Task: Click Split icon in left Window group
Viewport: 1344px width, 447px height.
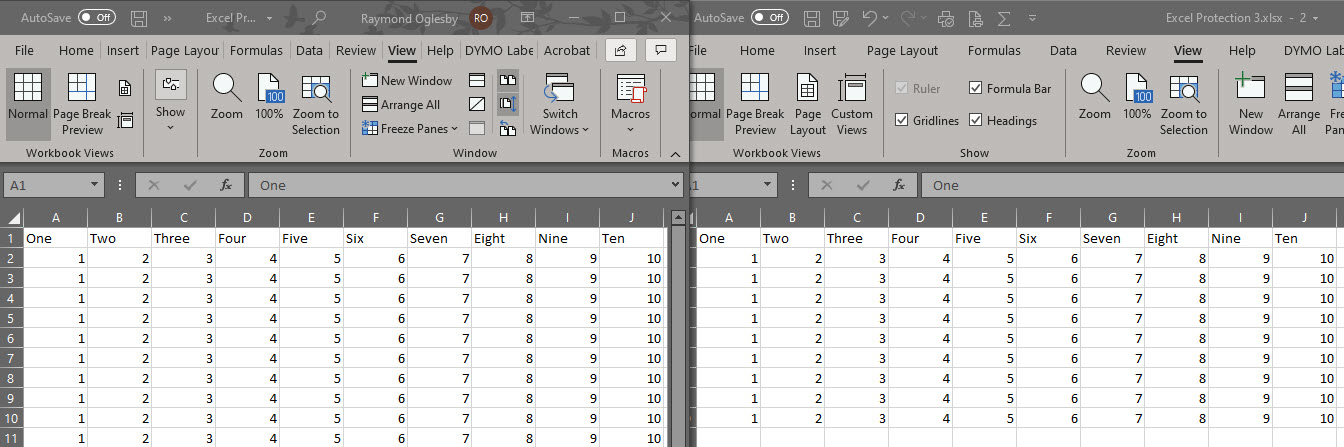Action: click(478, 80)
